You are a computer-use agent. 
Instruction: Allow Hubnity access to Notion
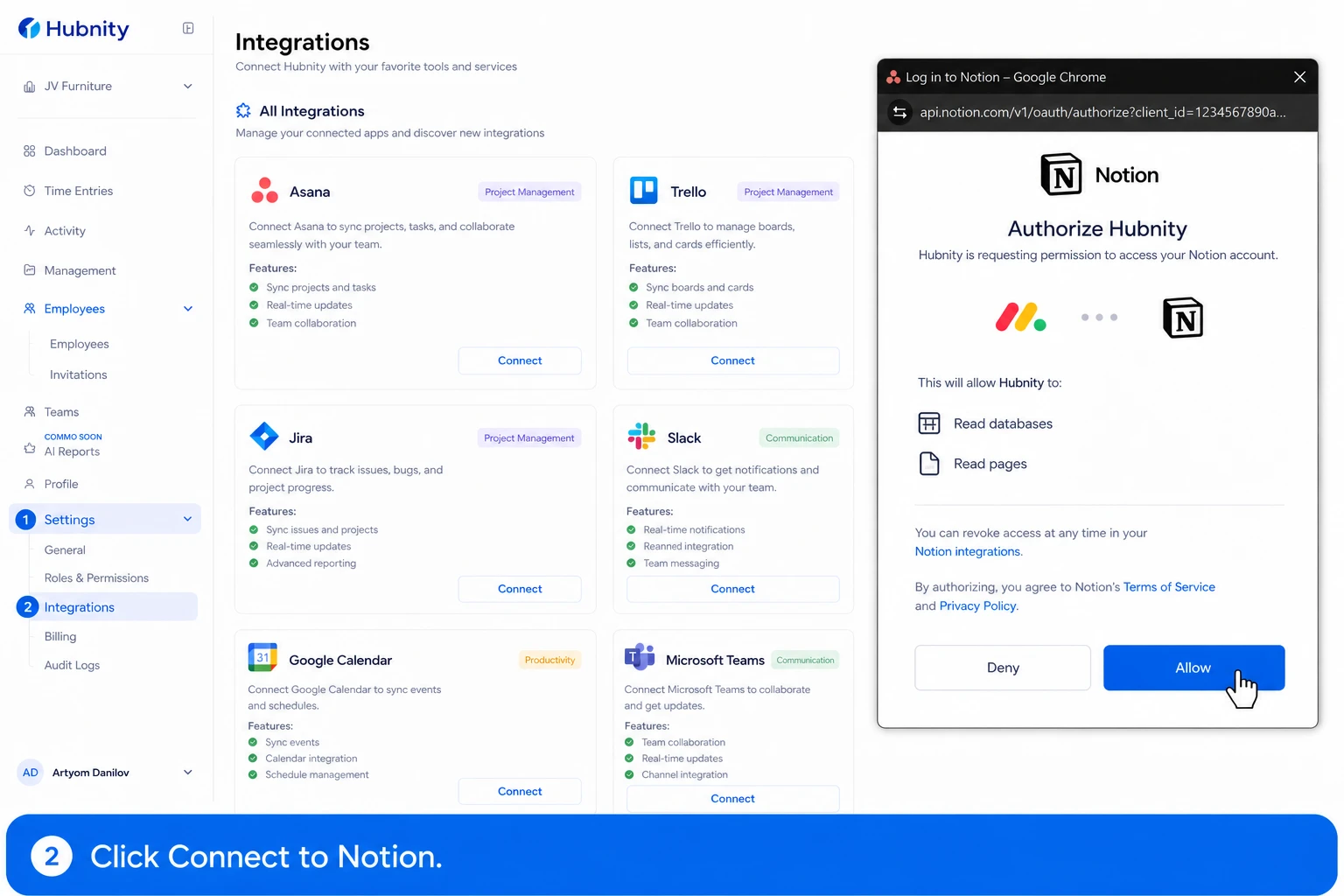(1193, 668)
